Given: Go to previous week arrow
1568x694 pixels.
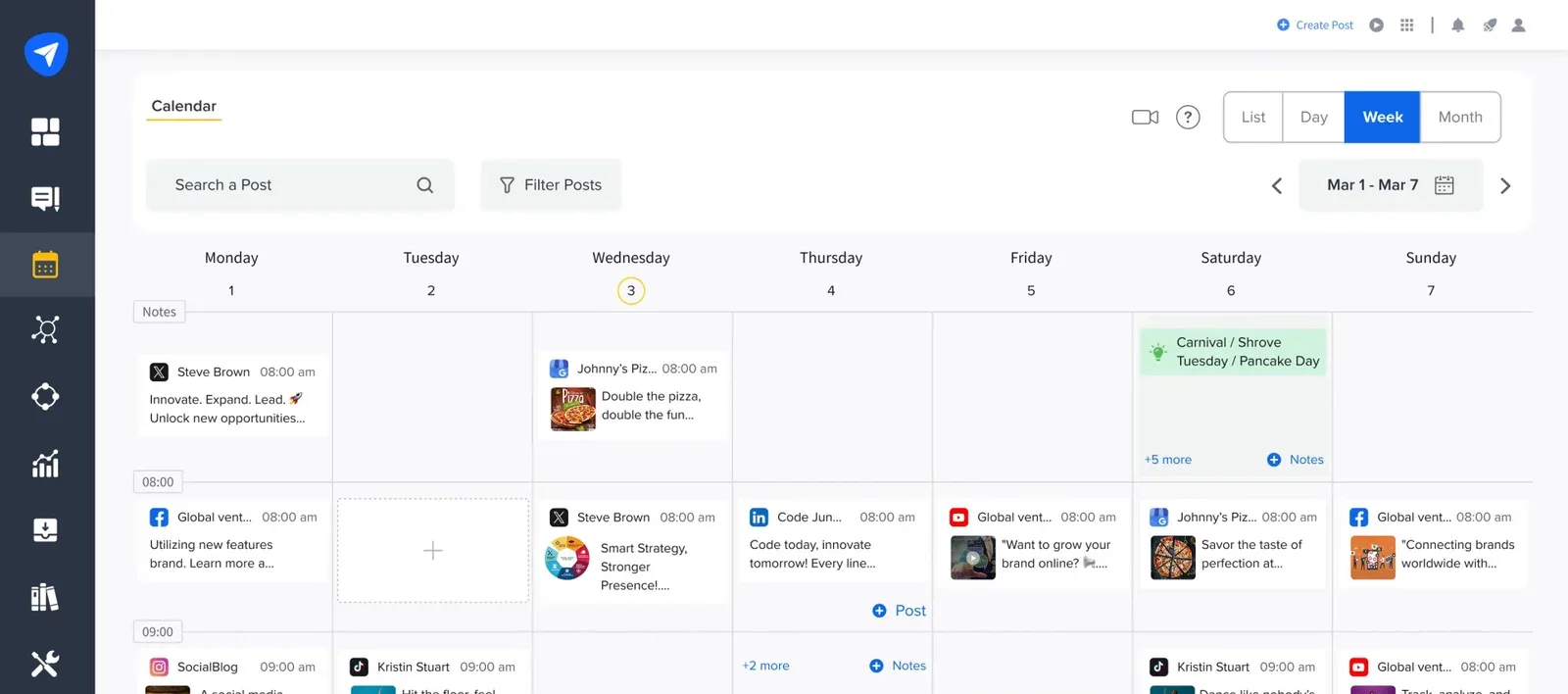Looking at the screenshot, I should (1277, 186).
